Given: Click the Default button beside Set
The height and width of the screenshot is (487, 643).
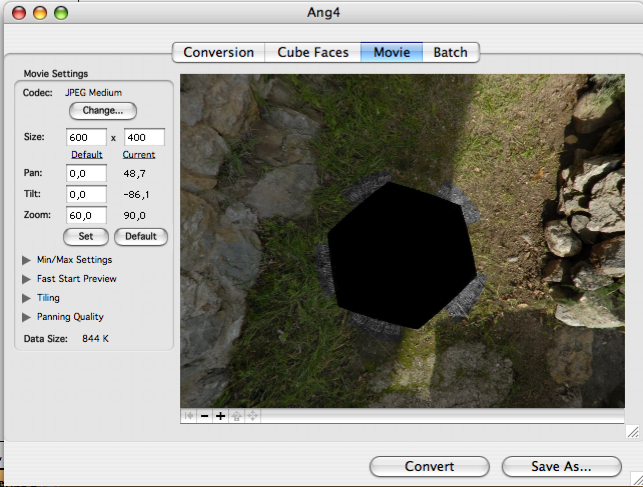Looking at the screenshot, I should click(x=141, y=237).
